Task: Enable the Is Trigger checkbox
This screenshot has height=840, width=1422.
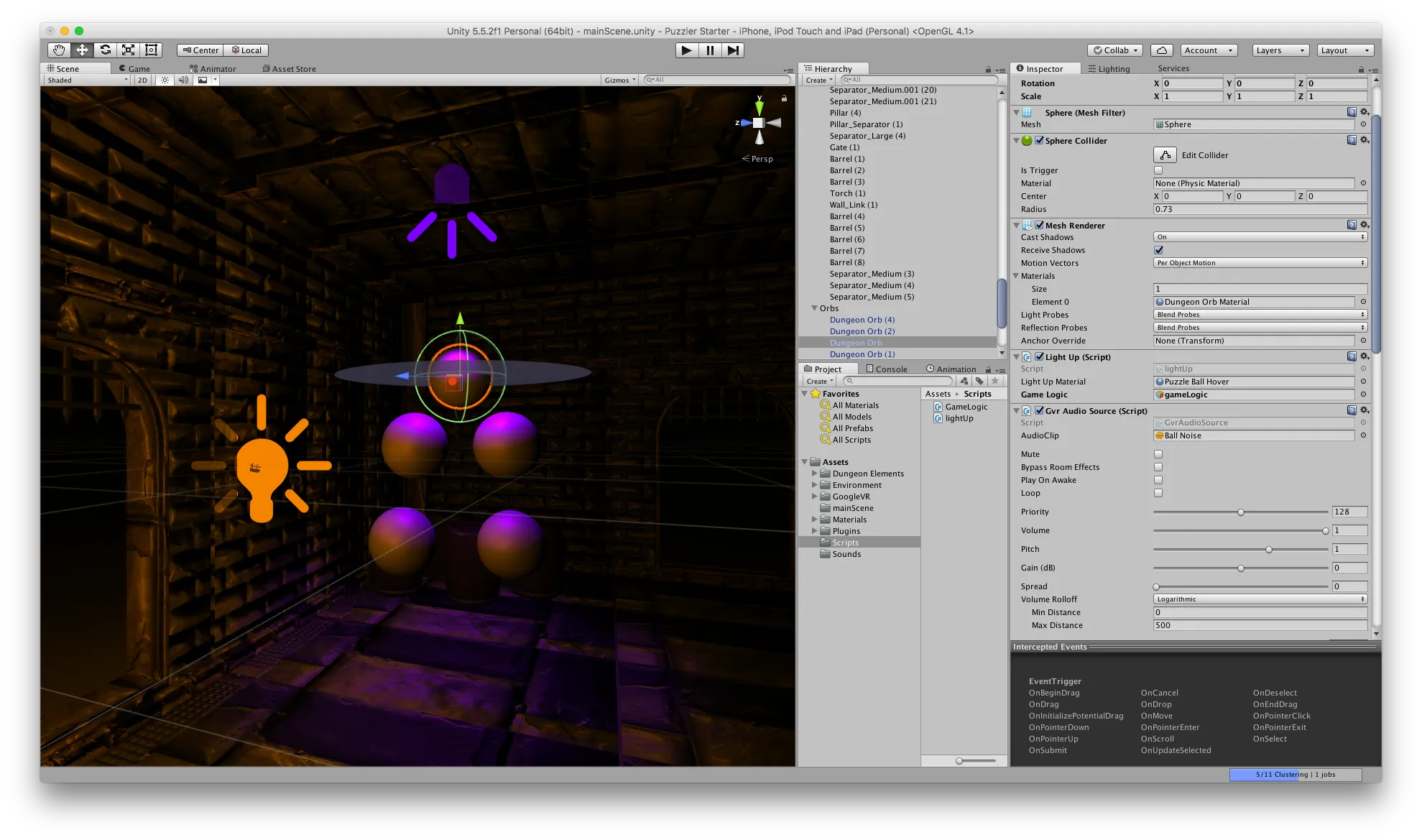Action: point(1158,170)
